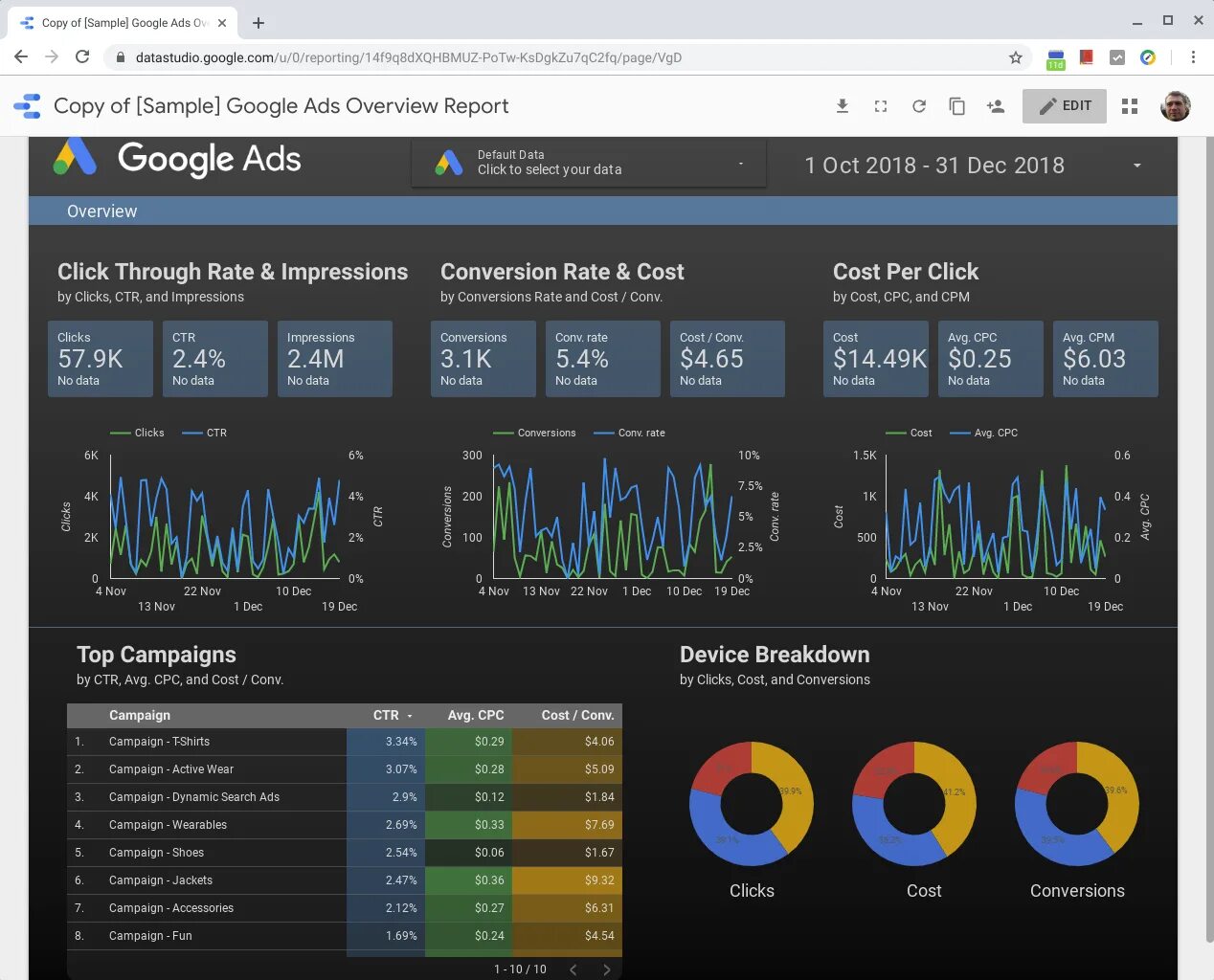Open a new browser tab

[259, 22]
